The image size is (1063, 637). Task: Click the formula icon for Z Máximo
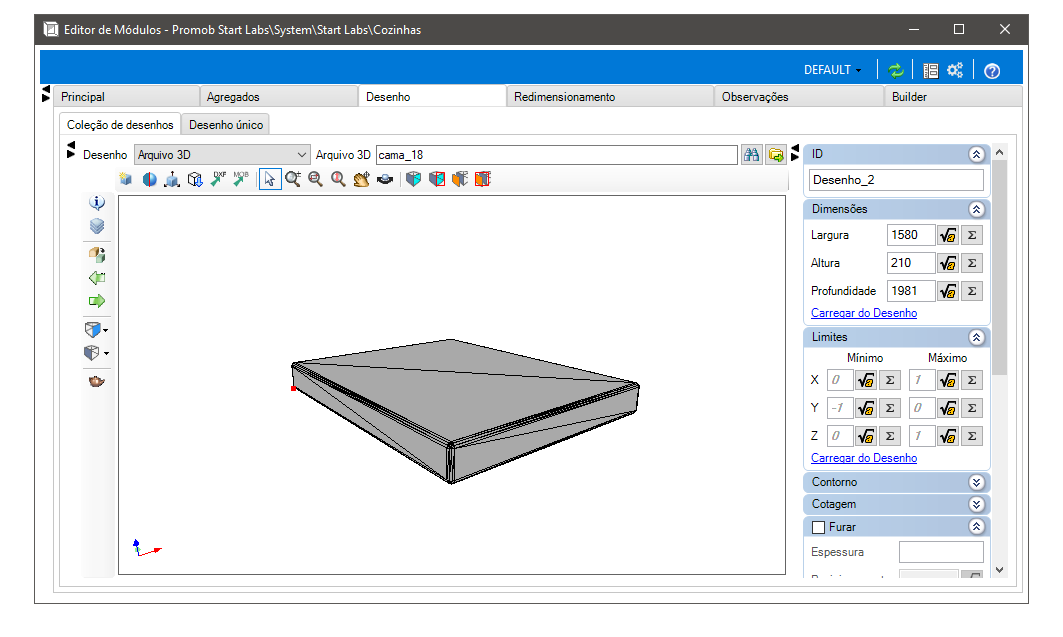point(948,436)
